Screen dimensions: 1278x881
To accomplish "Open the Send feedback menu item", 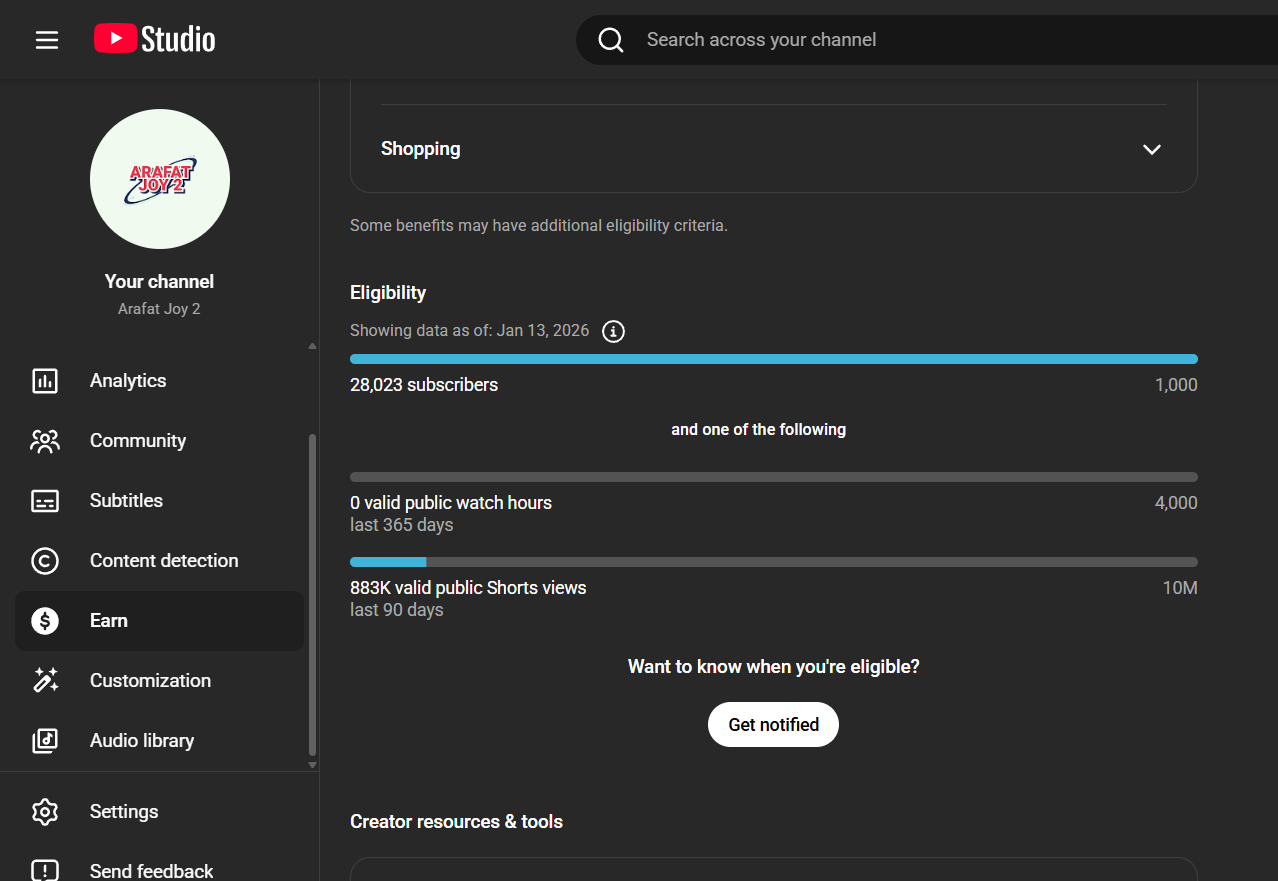I will tap(151, 871).
